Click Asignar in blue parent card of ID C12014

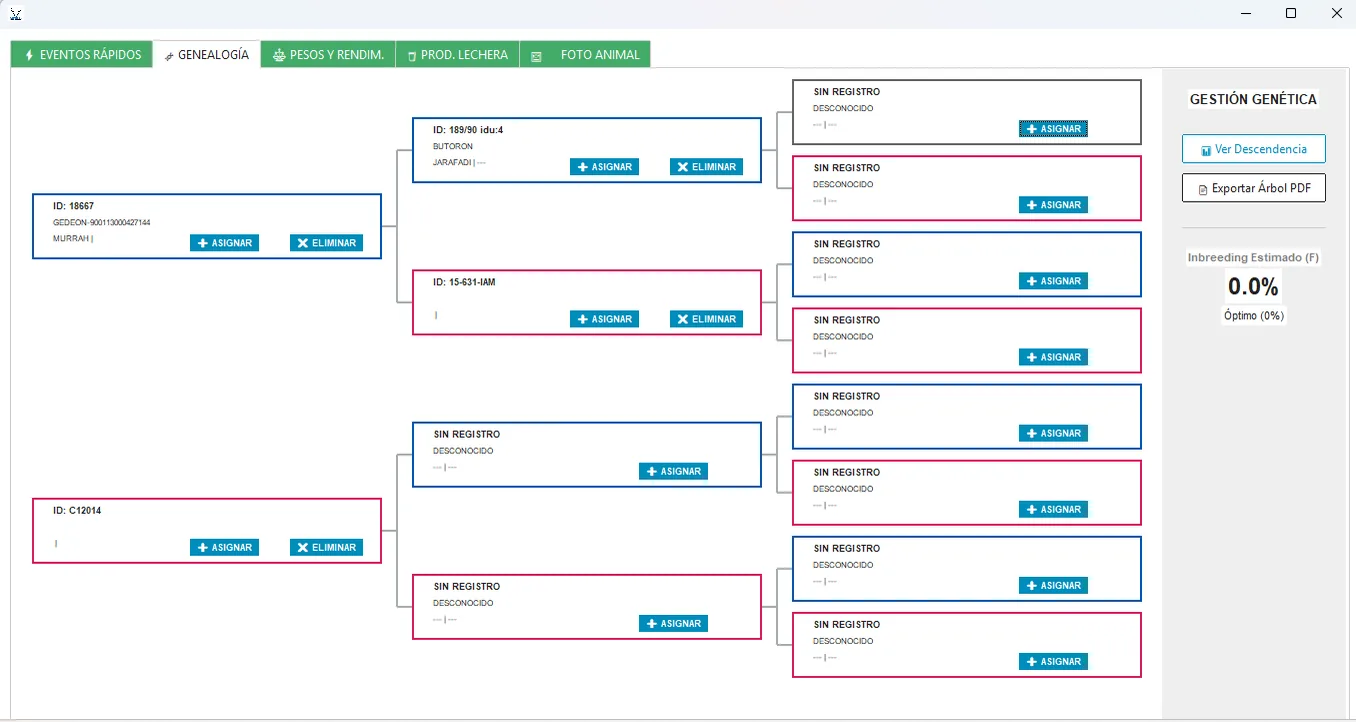[673, 471]
